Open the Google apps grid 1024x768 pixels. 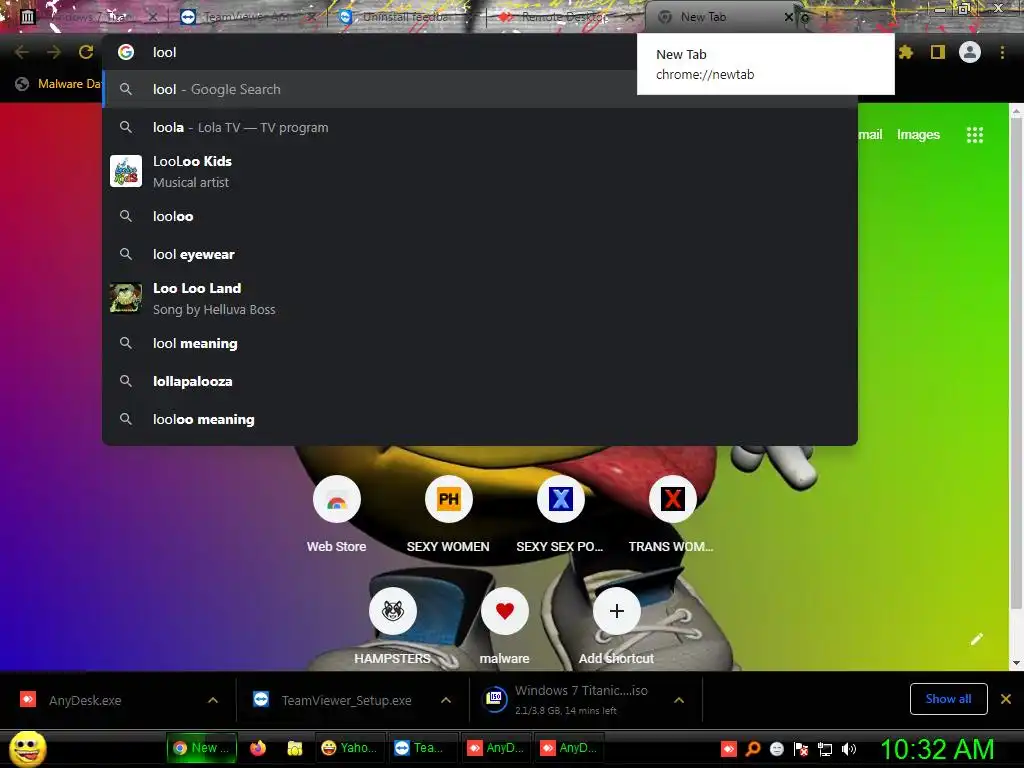(x=974, y=135)
